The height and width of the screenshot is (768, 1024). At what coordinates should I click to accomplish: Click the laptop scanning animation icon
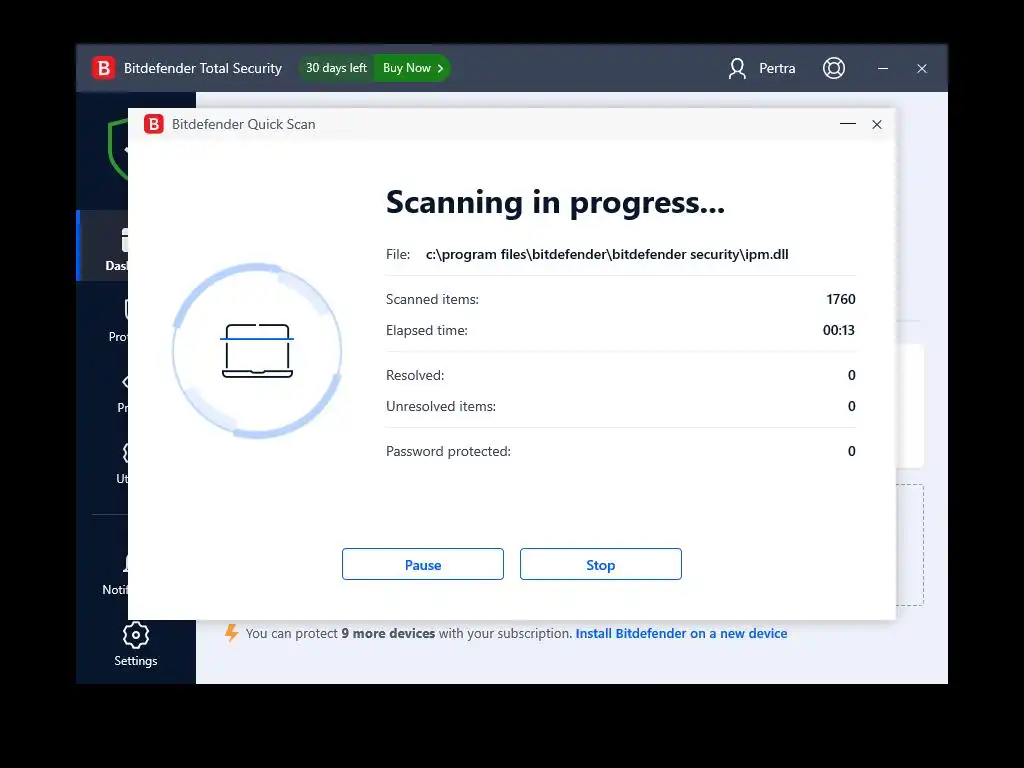point(257,351)
